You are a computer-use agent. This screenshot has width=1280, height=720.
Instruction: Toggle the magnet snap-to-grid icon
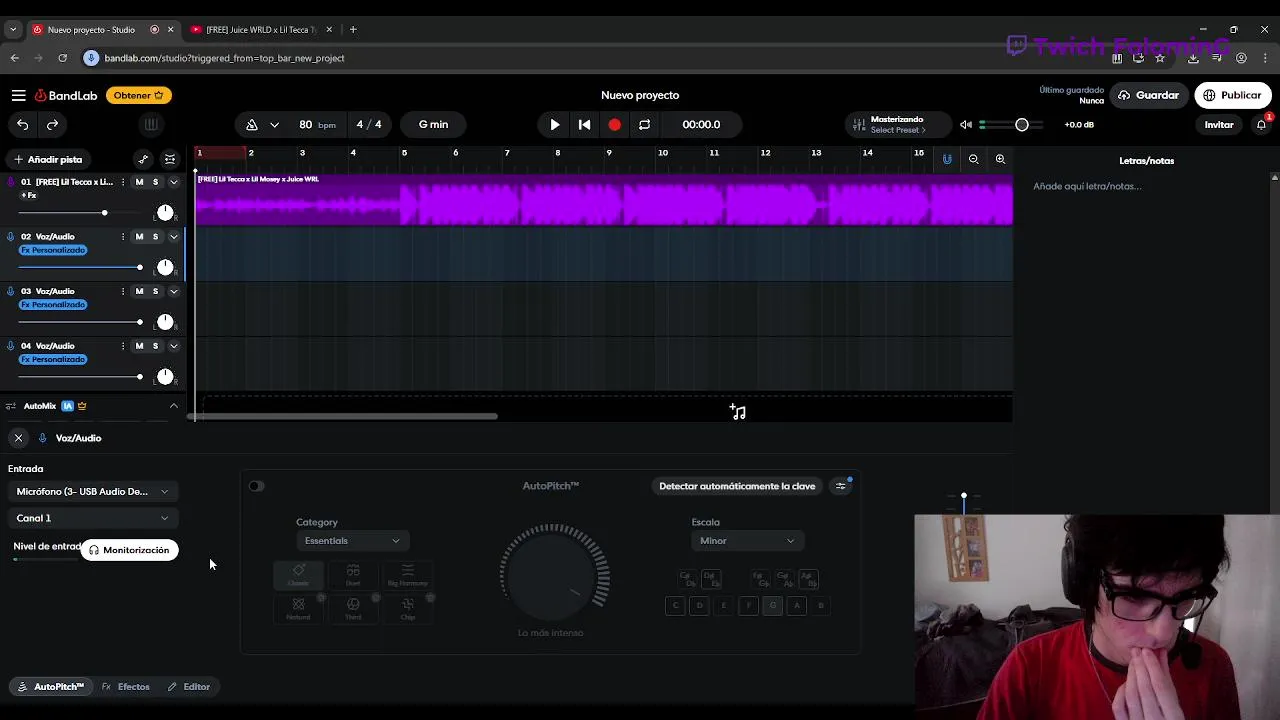[x=947, y=159]
